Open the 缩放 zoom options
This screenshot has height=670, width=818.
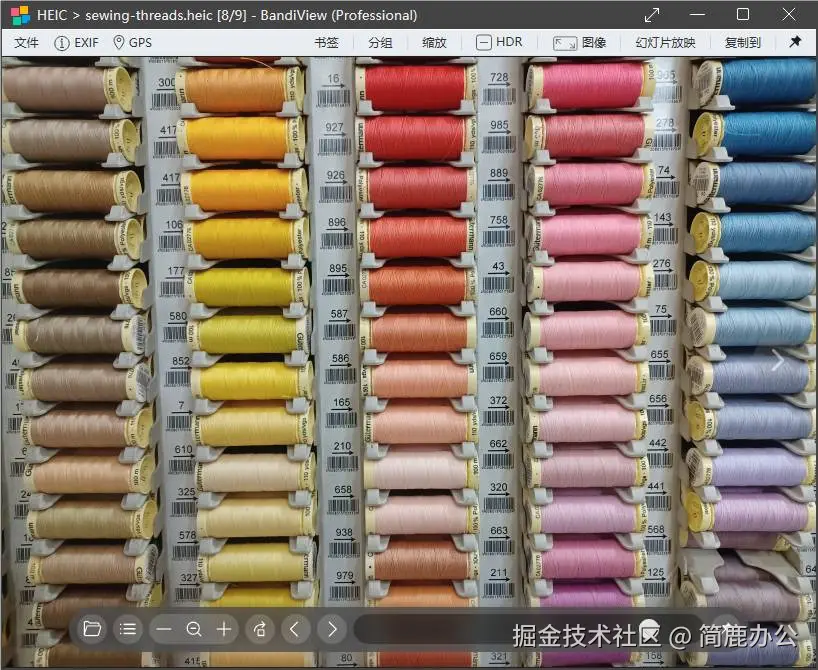tap(434, 42)
